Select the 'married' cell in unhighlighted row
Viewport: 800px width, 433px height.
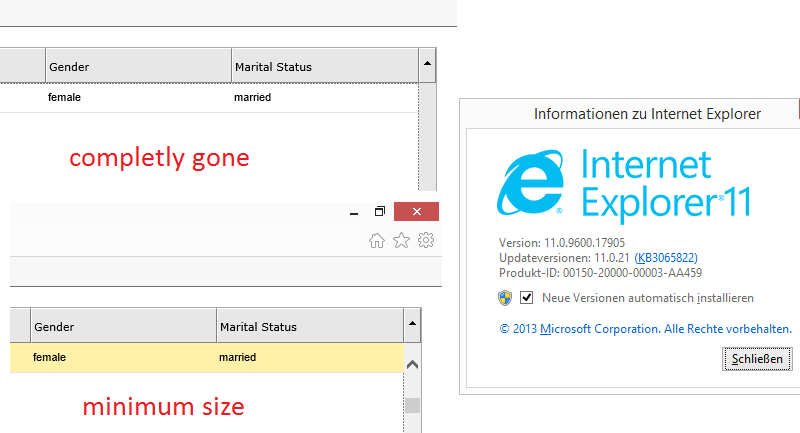coord(253,98)
